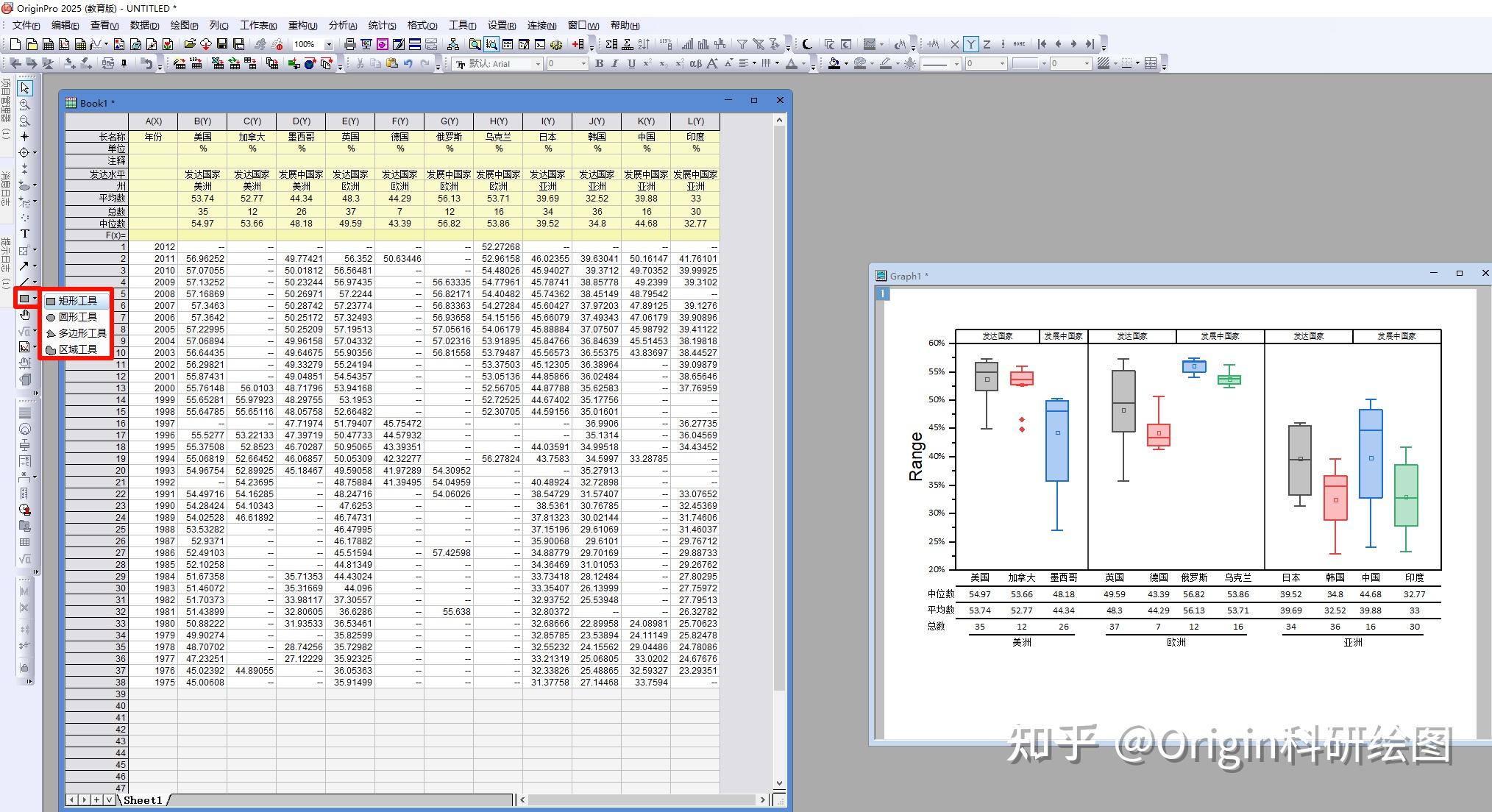Click the Italic formatting button
The width and height of the screenshot is (1492, 812).
(615, 64)
